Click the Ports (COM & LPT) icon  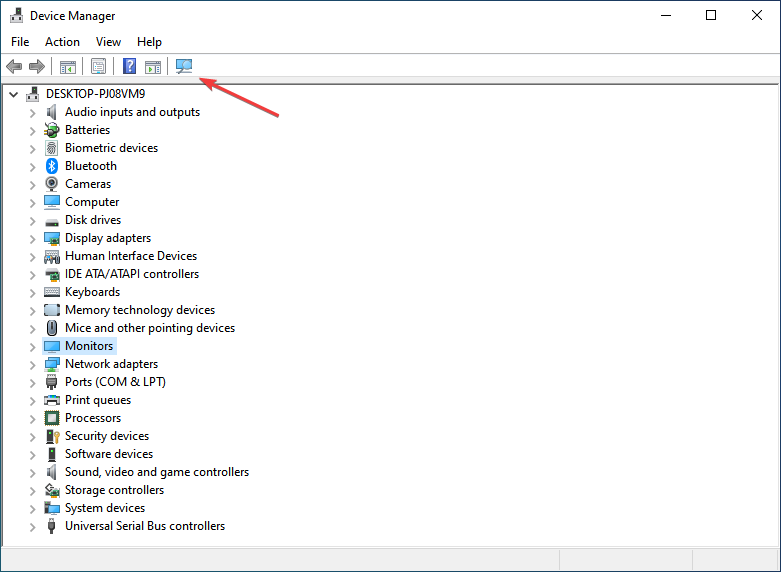51,382
